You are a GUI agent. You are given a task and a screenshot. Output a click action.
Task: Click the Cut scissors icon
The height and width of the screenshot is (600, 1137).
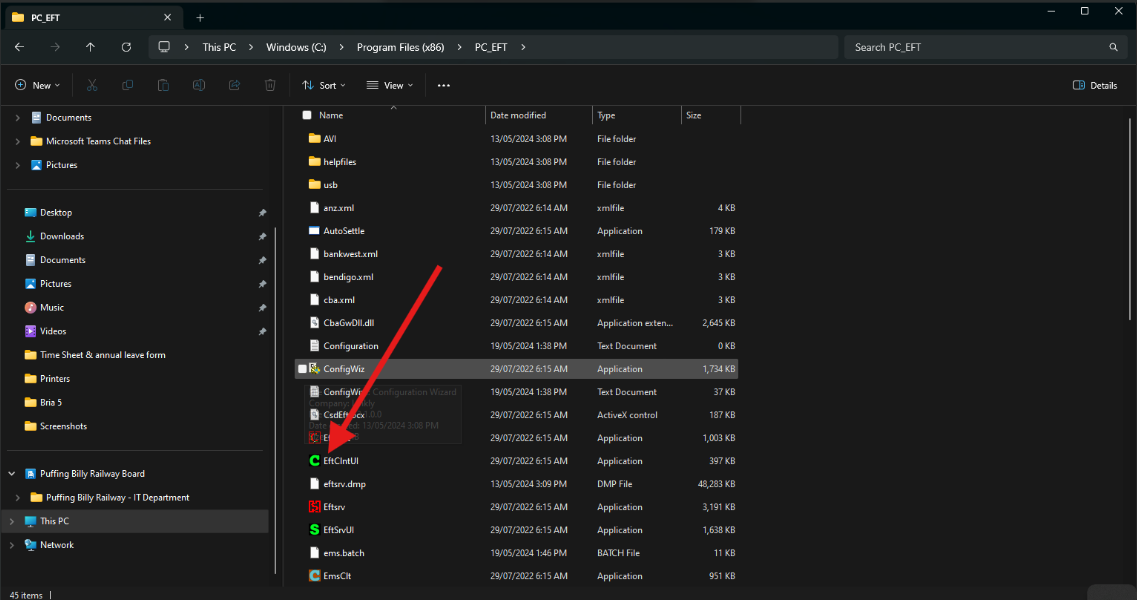(92, 86)
